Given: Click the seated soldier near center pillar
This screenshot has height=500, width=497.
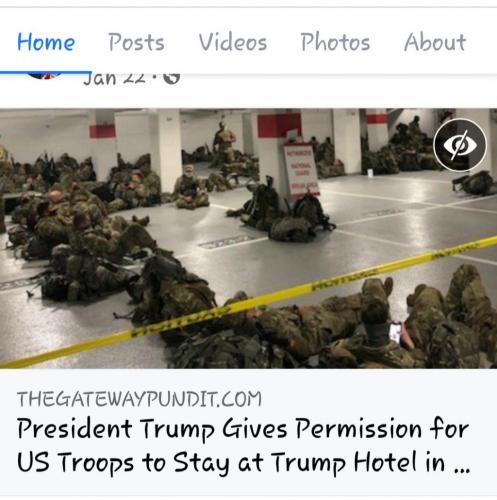Looking at the screenshot, I should point(191,188).
